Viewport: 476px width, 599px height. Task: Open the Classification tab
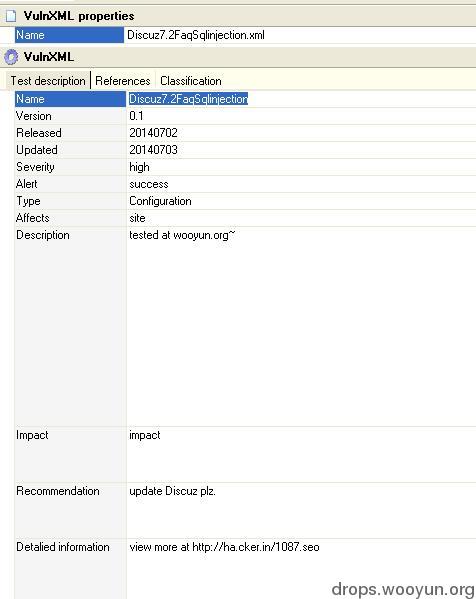[x=191, y=81]
